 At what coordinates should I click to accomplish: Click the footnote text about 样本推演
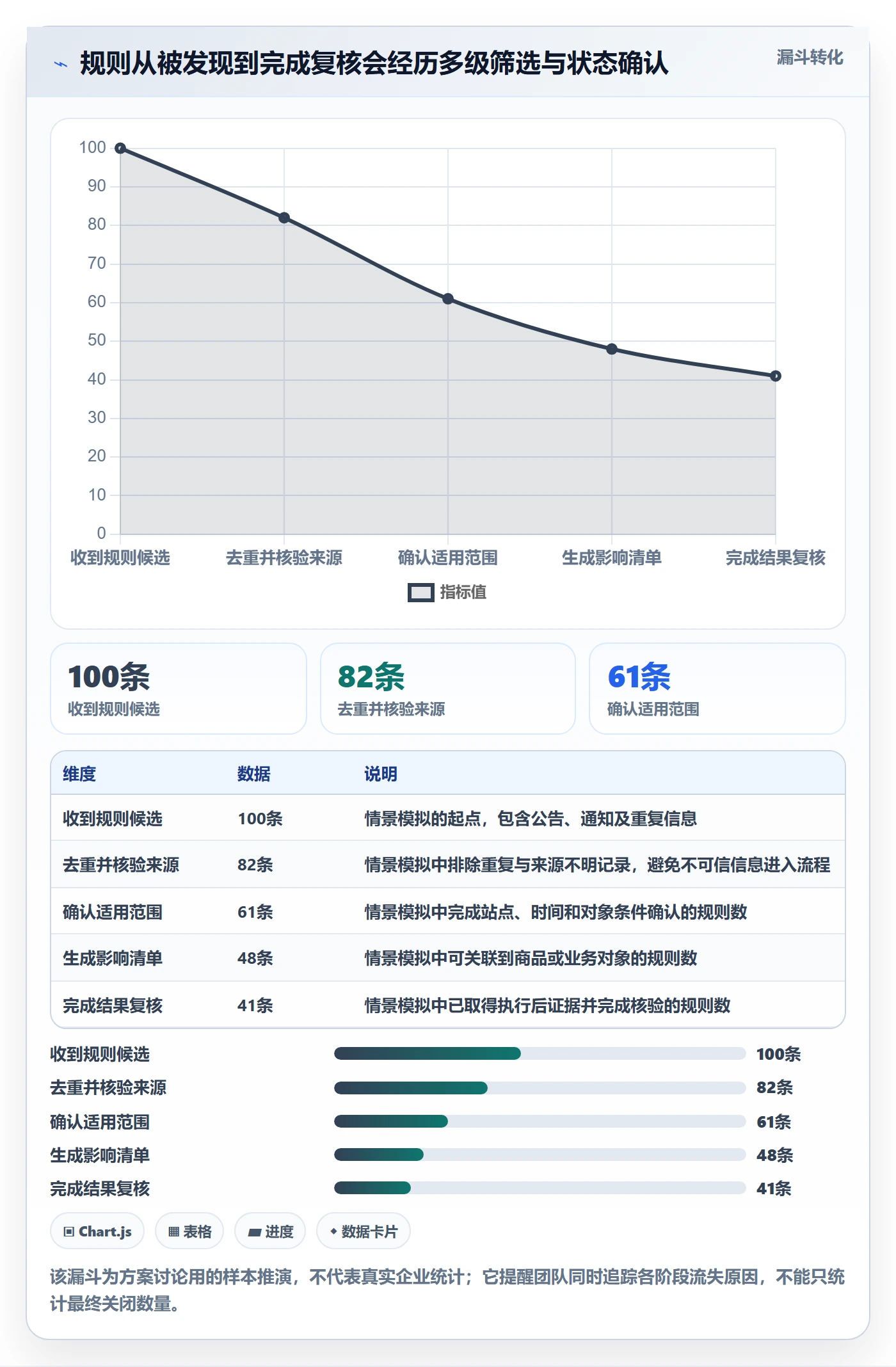coord(447,1290)
